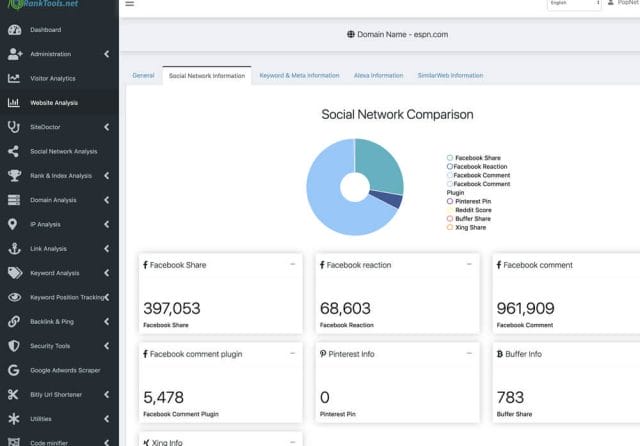Image resolution: width=640 pixels, height=446 pixels.
Task: Click the Rank & Index trophy icon
Action: (x=13, y=175)
